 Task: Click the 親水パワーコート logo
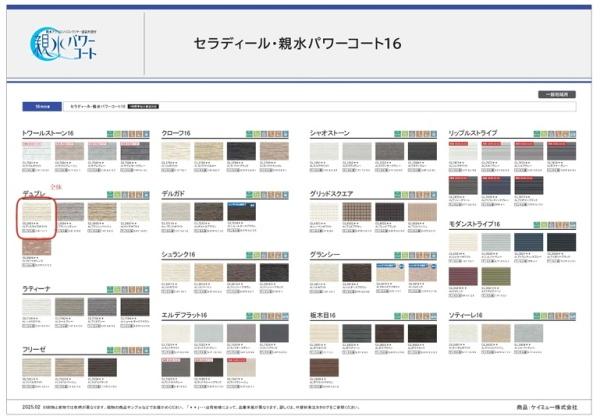(x=64, y=44)
